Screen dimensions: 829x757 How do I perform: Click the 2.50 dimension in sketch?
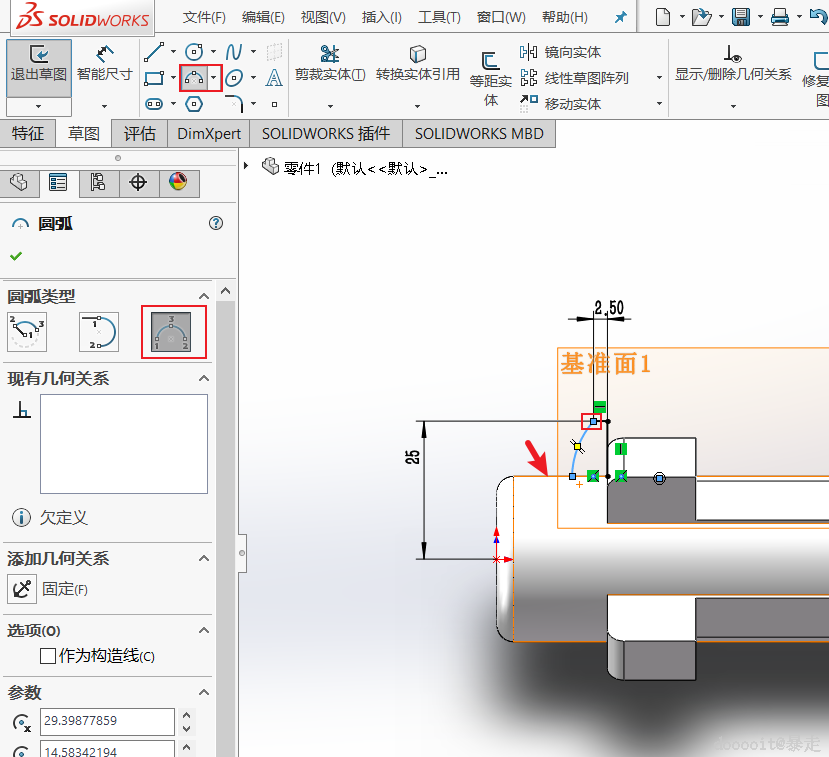609,308
